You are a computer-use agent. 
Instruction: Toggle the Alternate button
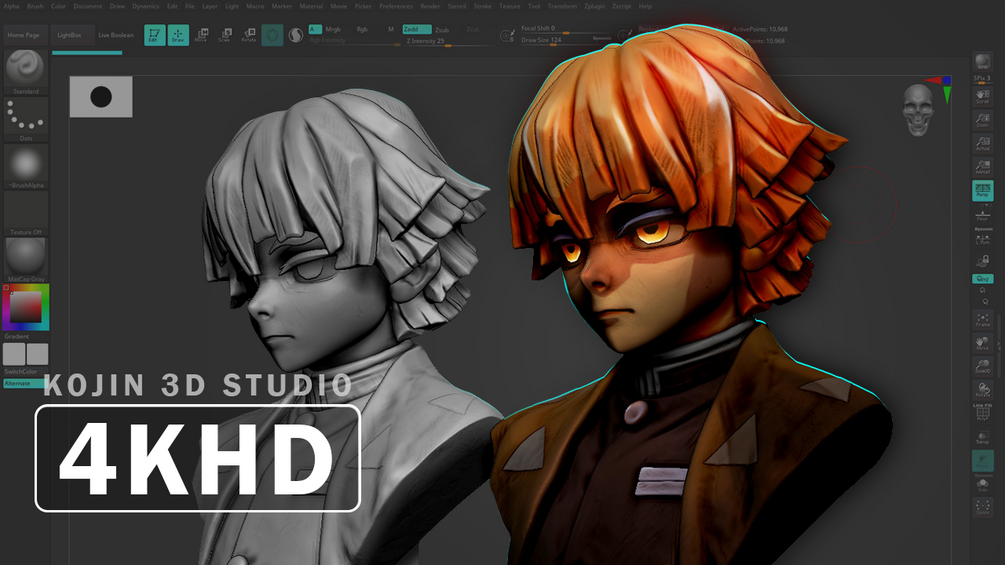tap(24, 383)
